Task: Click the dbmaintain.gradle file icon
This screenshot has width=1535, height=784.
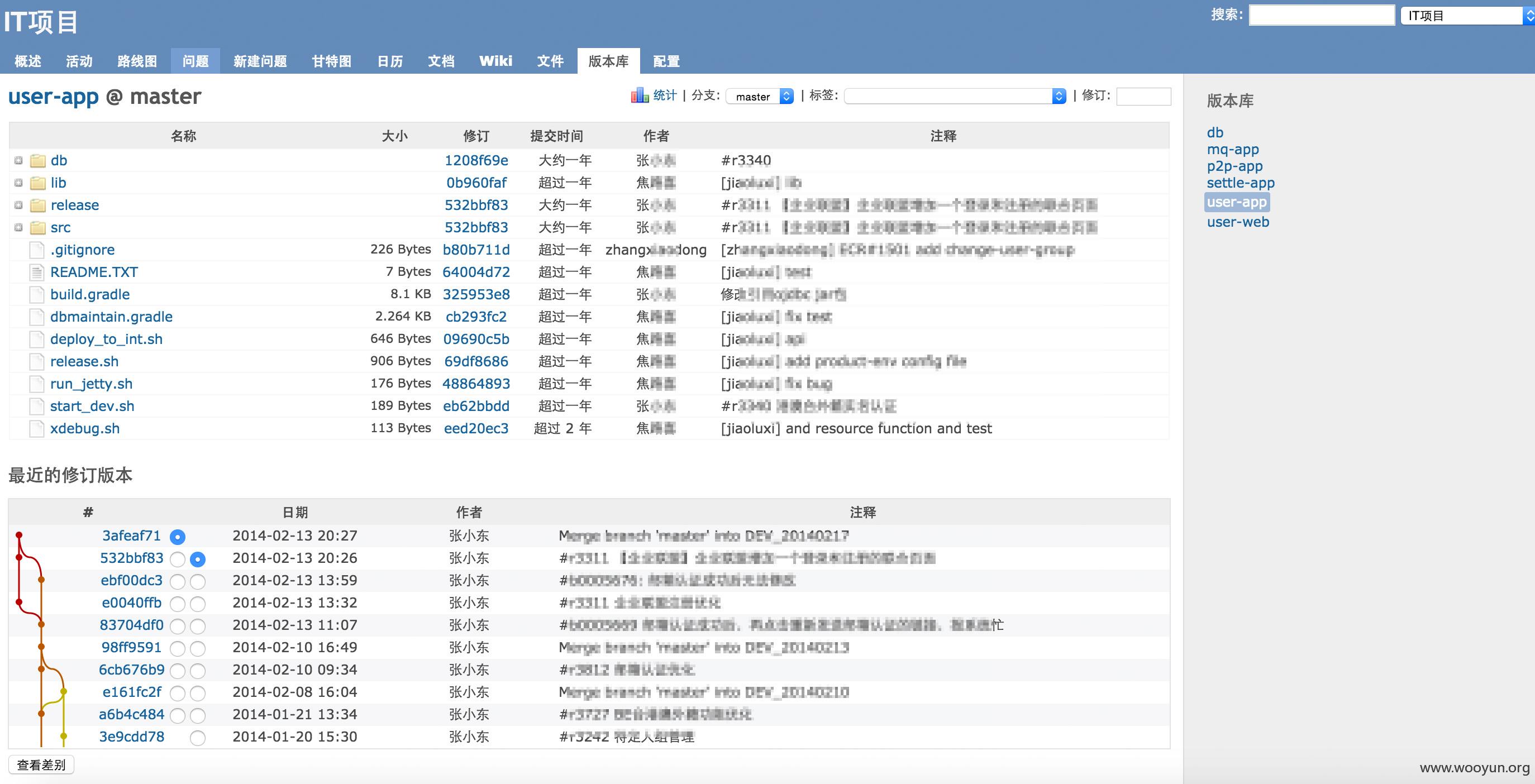Action: (x=37, y=317)
